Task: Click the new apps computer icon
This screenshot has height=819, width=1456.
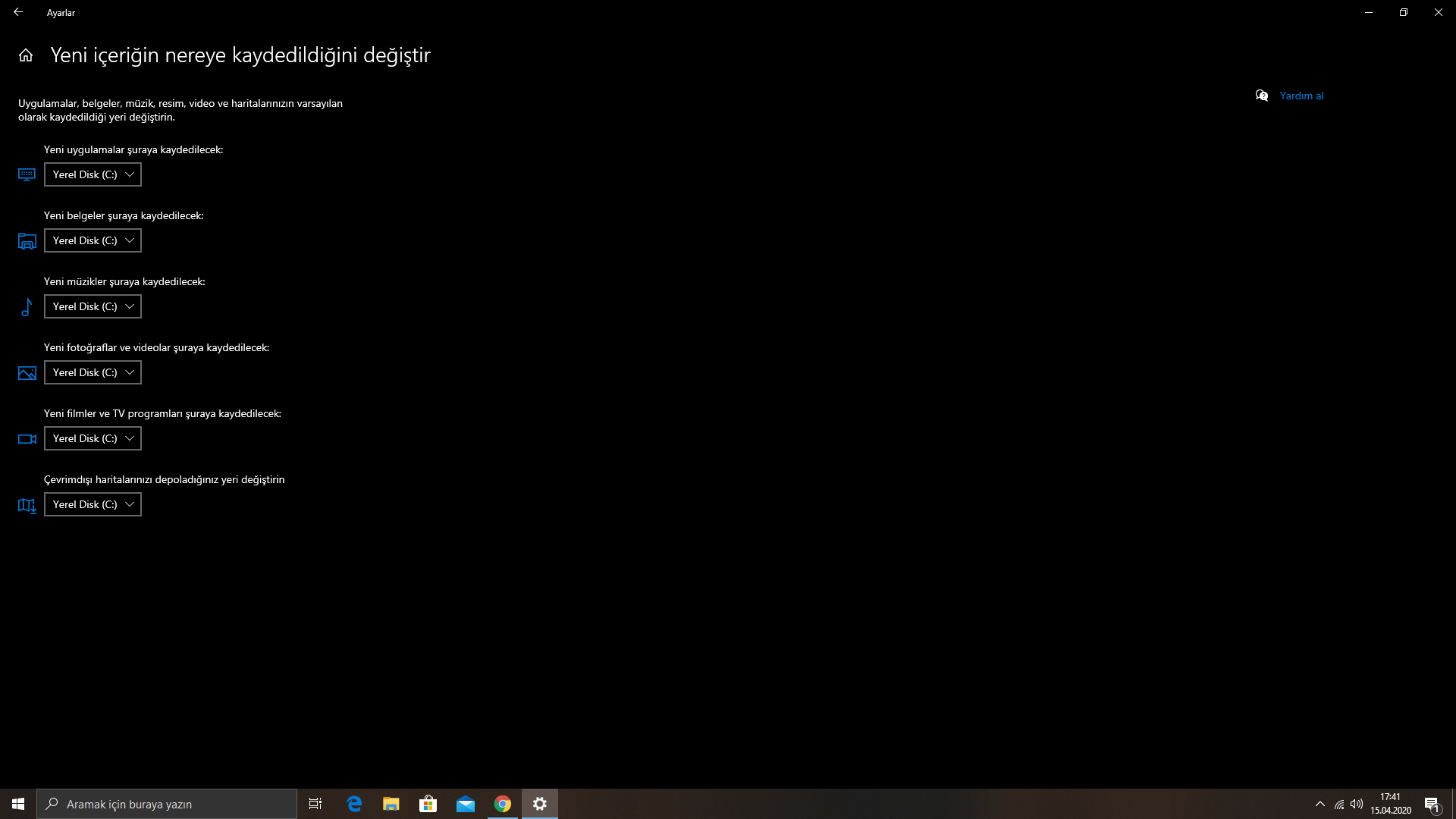Action: [27, 175]
